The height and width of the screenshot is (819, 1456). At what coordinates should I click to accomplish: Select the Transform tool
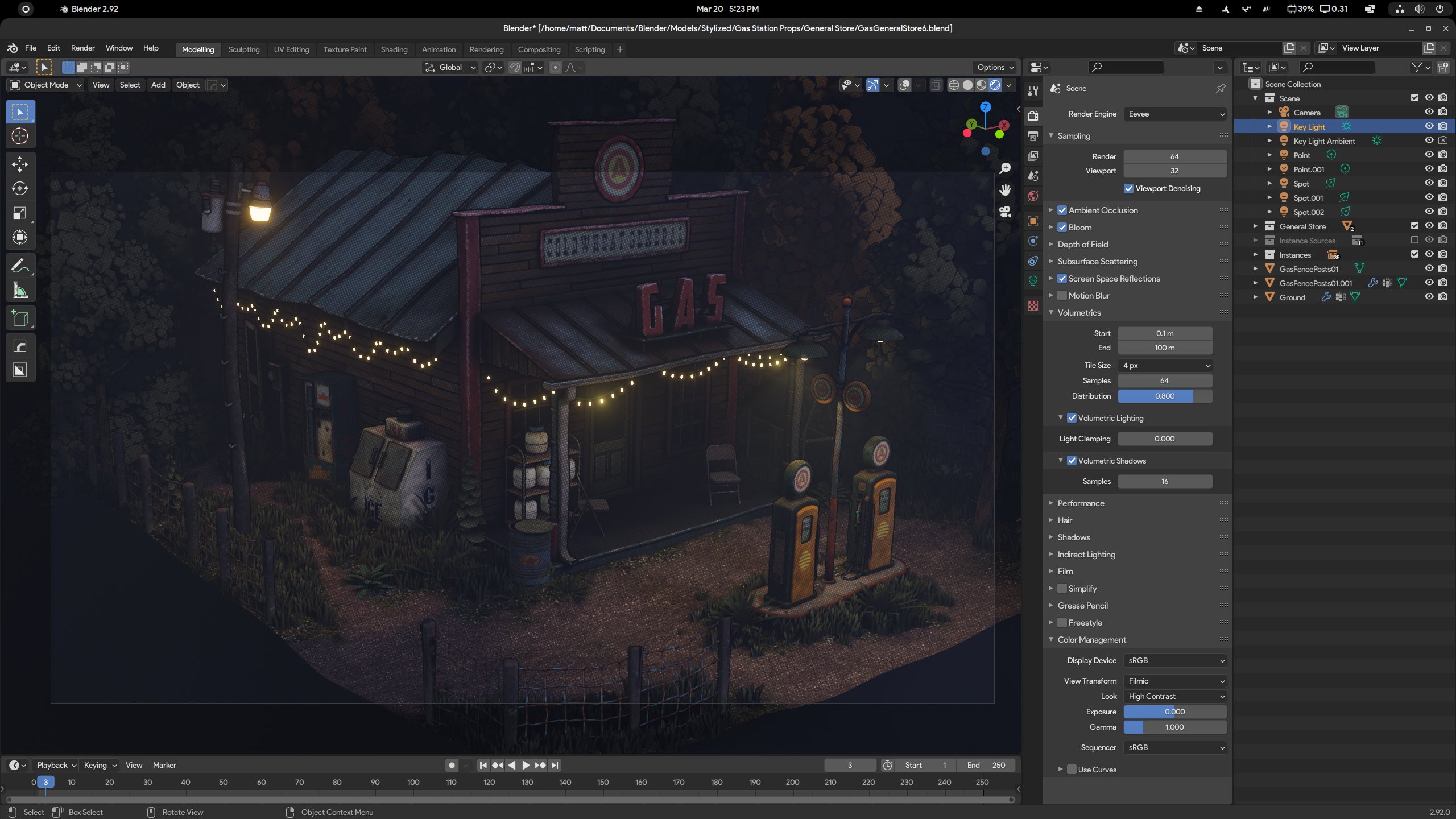(x=20, y=238)
